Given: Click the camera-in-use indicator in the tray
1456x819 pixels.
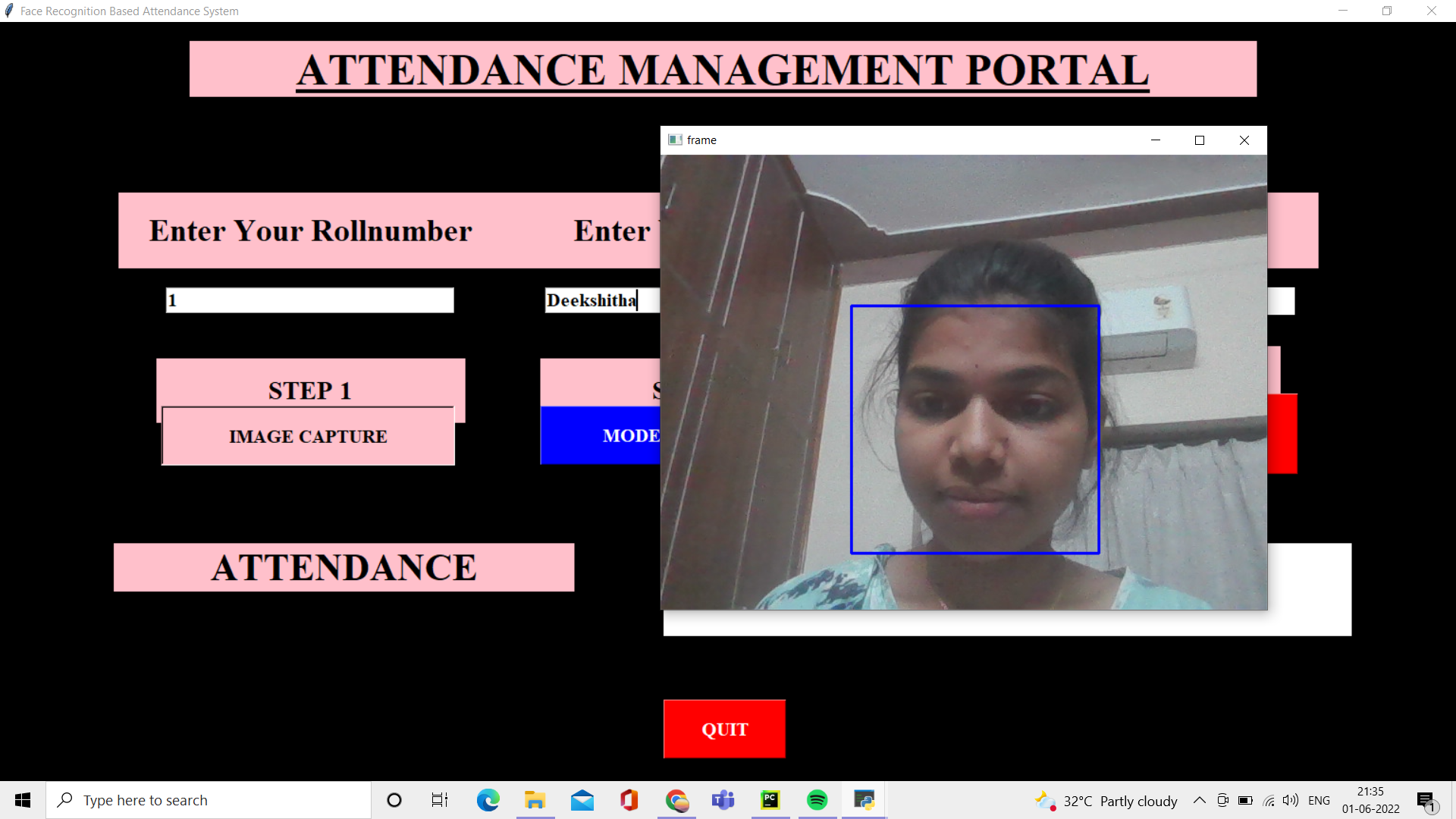Looking at the screenshot, I should click(1222, 800).
